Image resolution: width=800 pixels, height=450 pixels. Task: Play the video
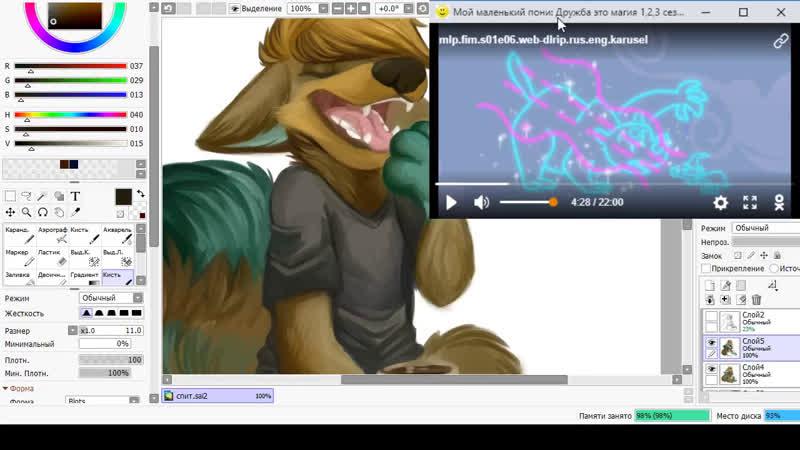tap(451, 203)
